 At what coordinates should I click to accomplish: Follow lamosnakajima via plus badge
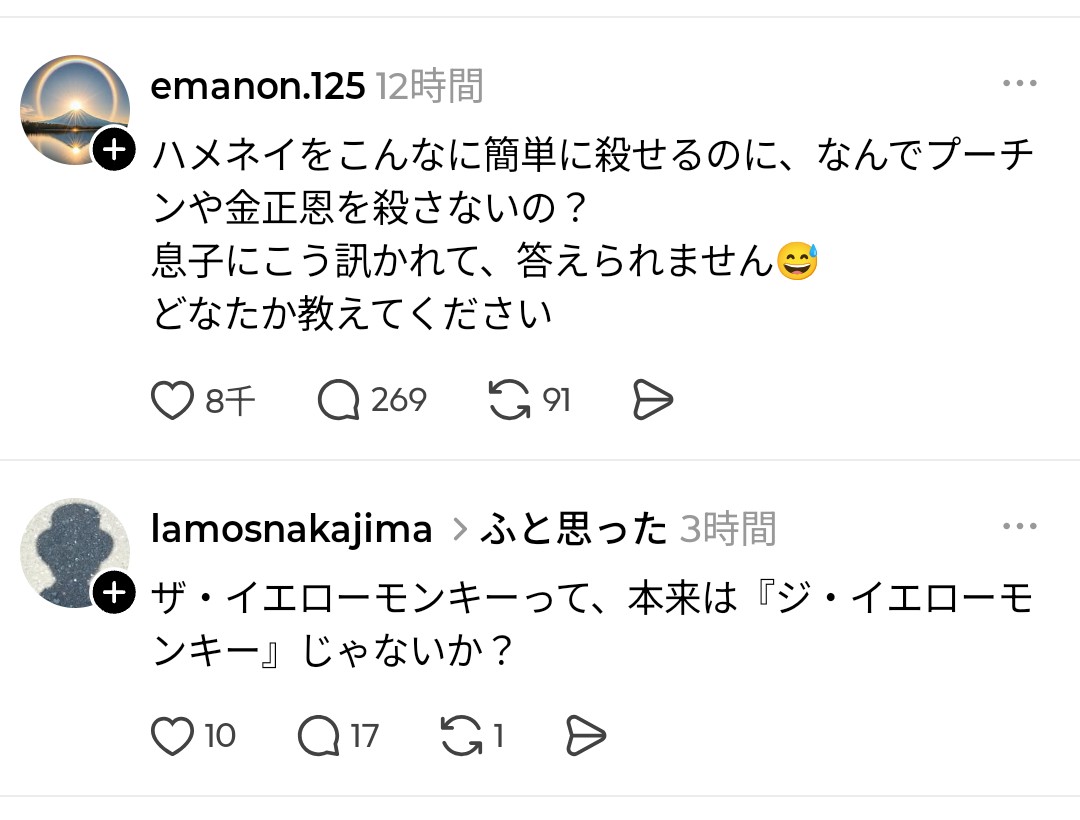click(115, 593)
